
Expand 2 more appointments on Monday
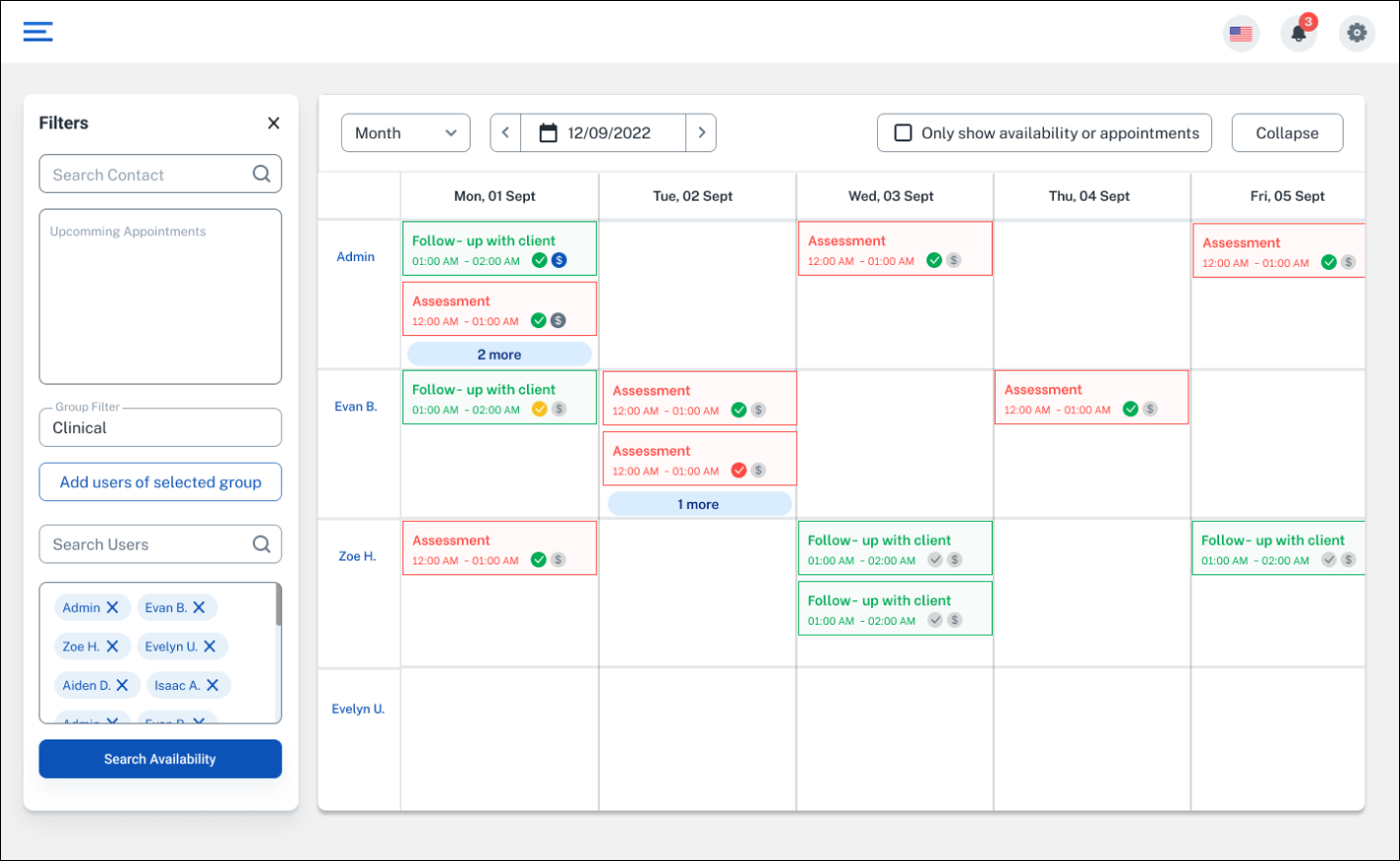tap(499, 354)
